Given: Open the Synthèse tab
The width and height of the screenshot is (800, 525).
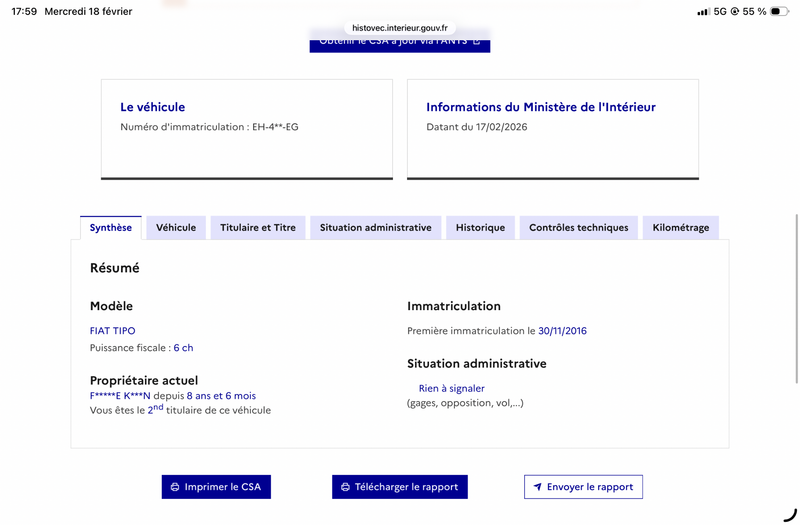Looking at the screenshot, I should pyautogui.click(x=111, y=228).
